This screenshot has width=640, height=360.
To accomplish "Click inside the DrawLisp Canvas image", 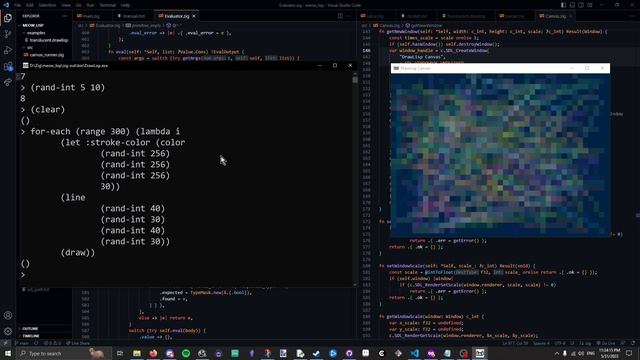I will tap(500, 154).
